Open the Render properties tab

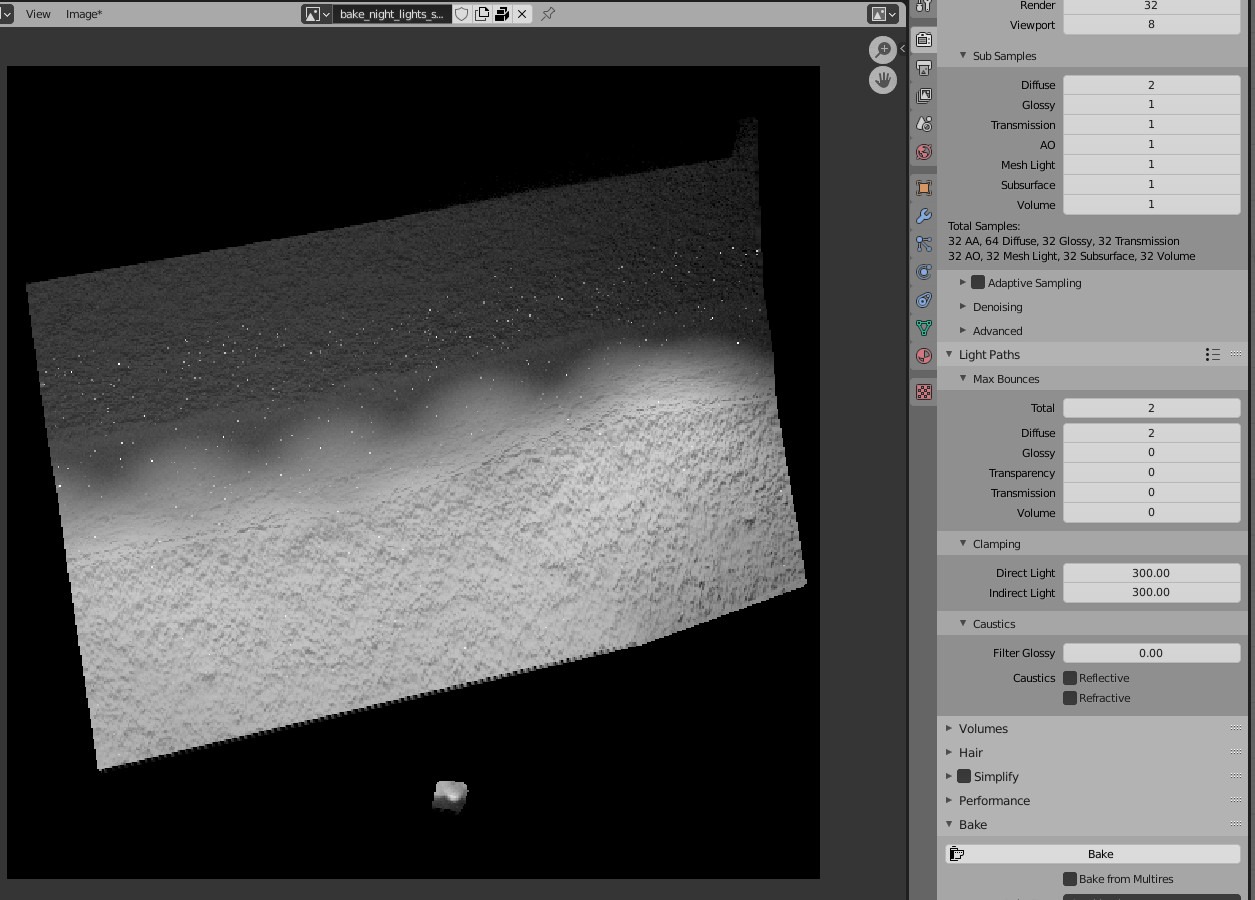pyautogui.click(x=924, y=40)
